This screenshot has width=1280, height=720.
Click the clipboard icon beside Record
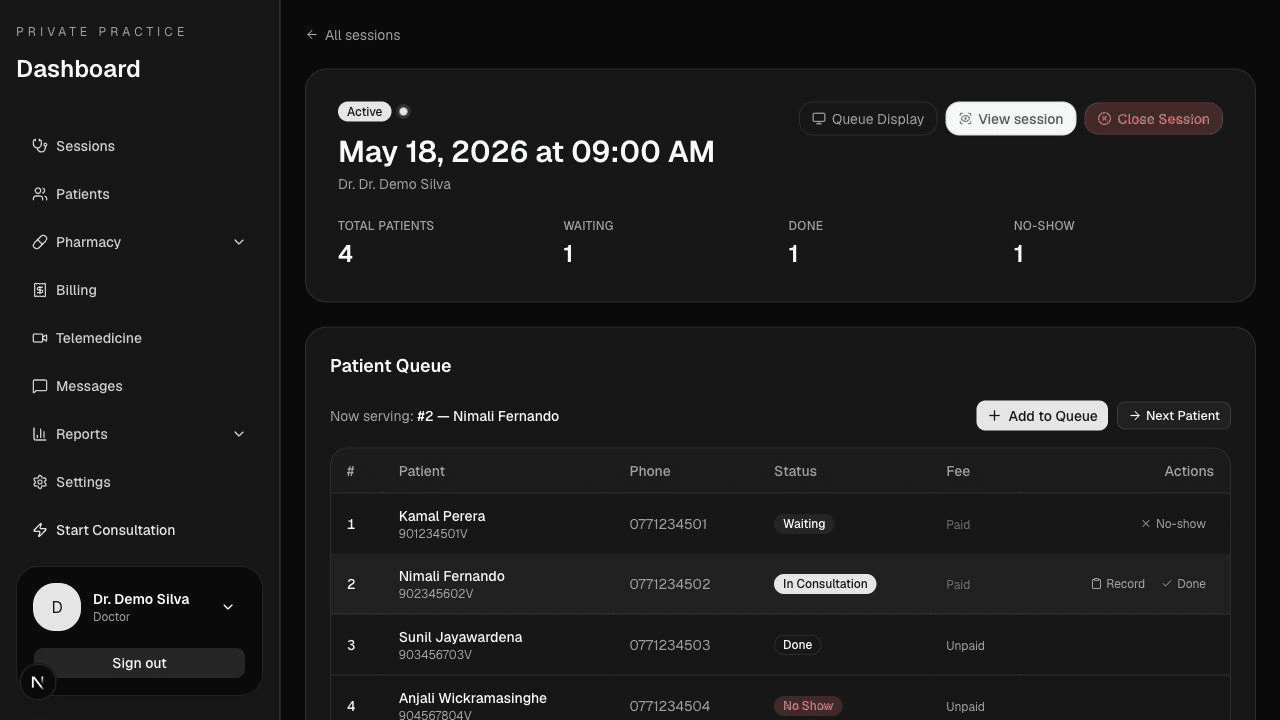point(1096,584)
